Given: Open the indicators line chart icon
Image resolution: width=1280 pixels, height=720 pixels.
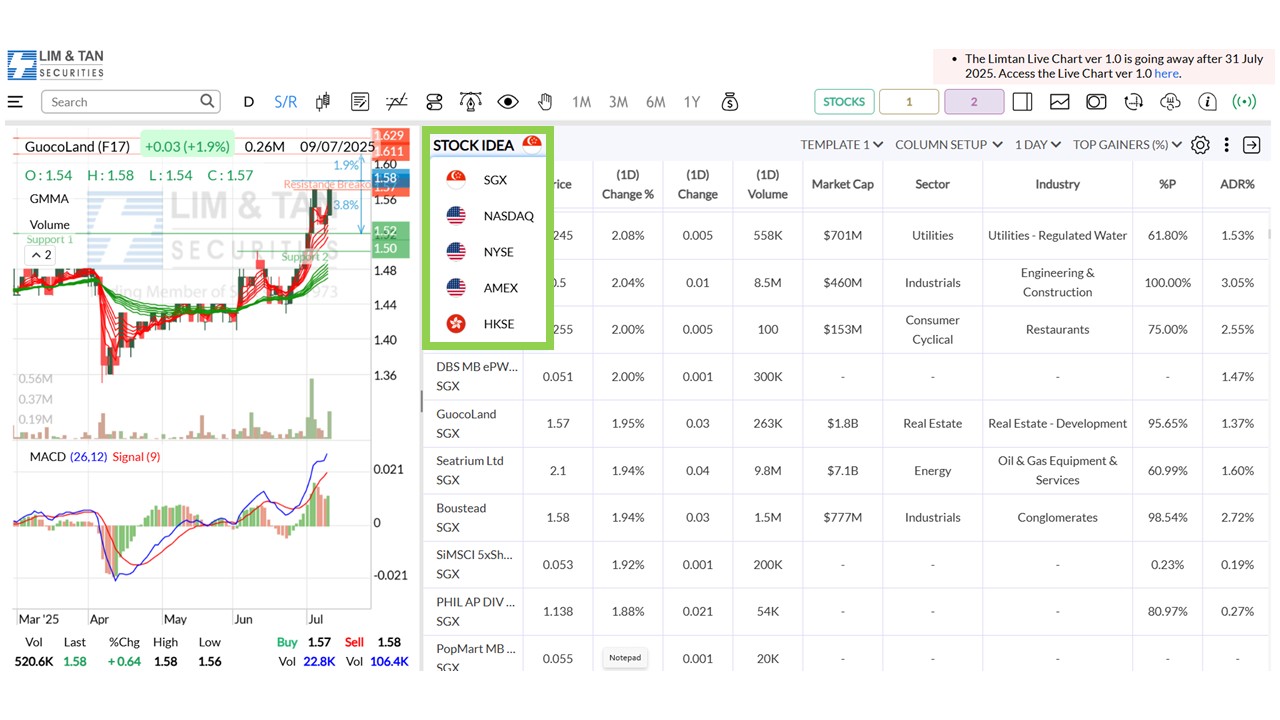Looking at the screenshot, I should pyautogui.click(x=397, y=102).
